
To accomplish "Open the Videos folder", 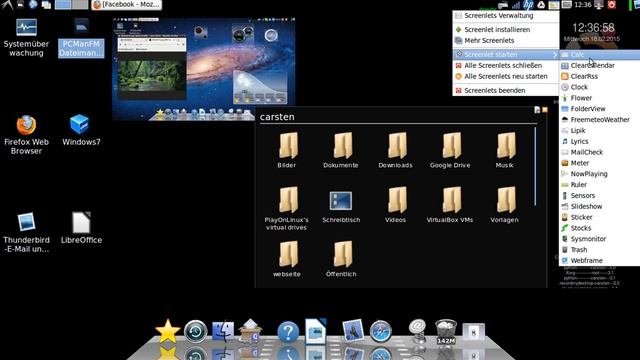I will click(396, 205).
